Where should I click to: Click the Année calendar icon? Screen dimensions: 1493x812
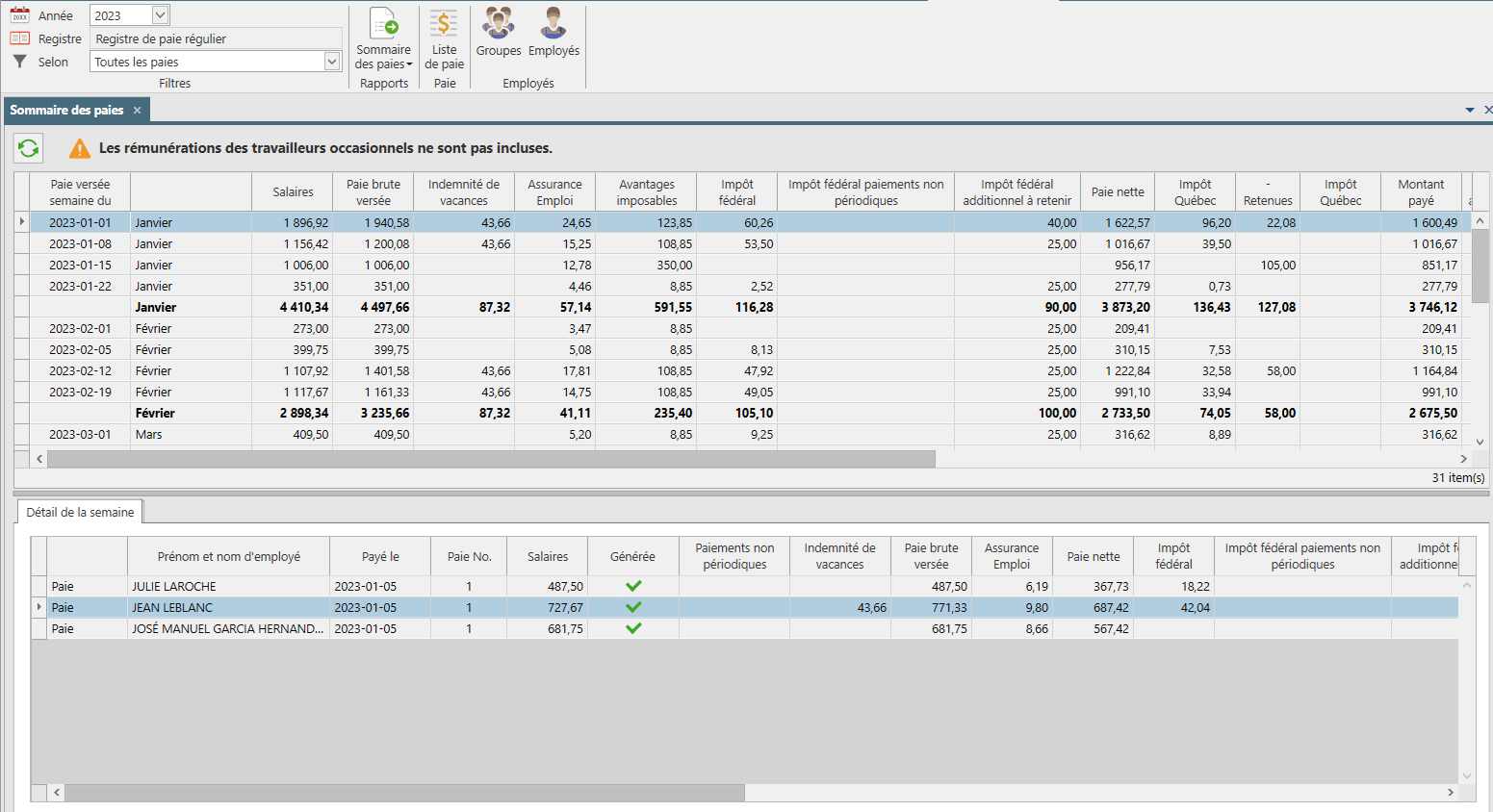[x=19, y=15]
